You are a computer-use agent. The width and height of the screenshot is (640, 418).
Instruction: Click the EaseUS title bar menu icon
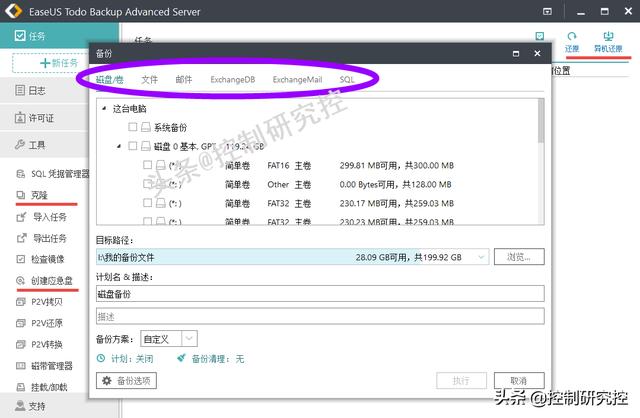pyautogui.click(x=547, y=11)
